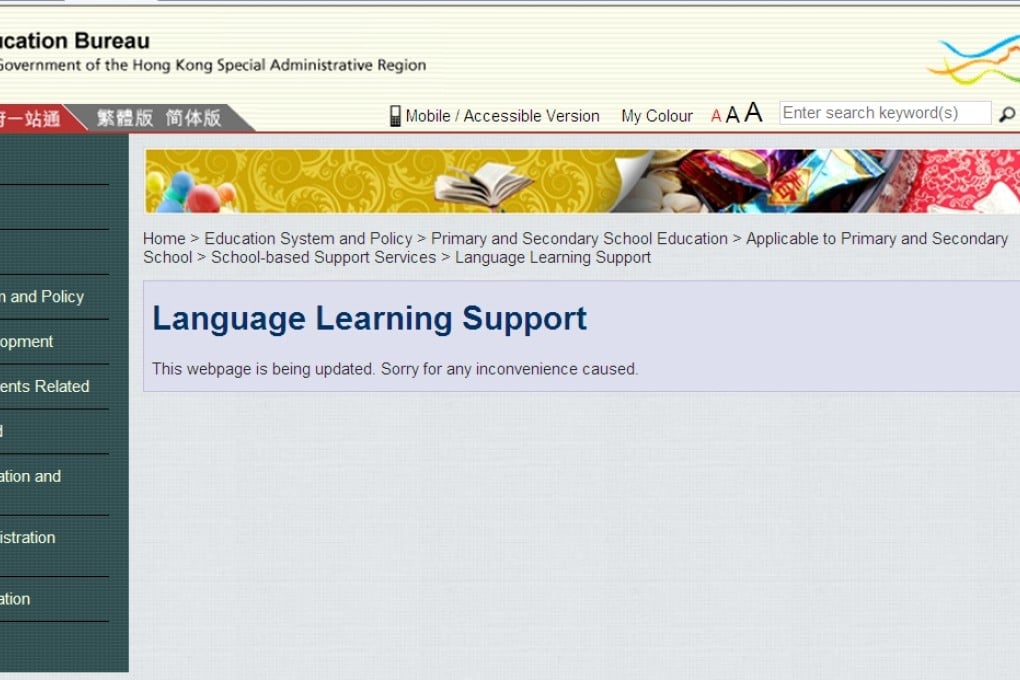Select the largest "A" text size
The height and width of the screenshot is (680, 1020).
pyautogui.click(x=753, y=111)
